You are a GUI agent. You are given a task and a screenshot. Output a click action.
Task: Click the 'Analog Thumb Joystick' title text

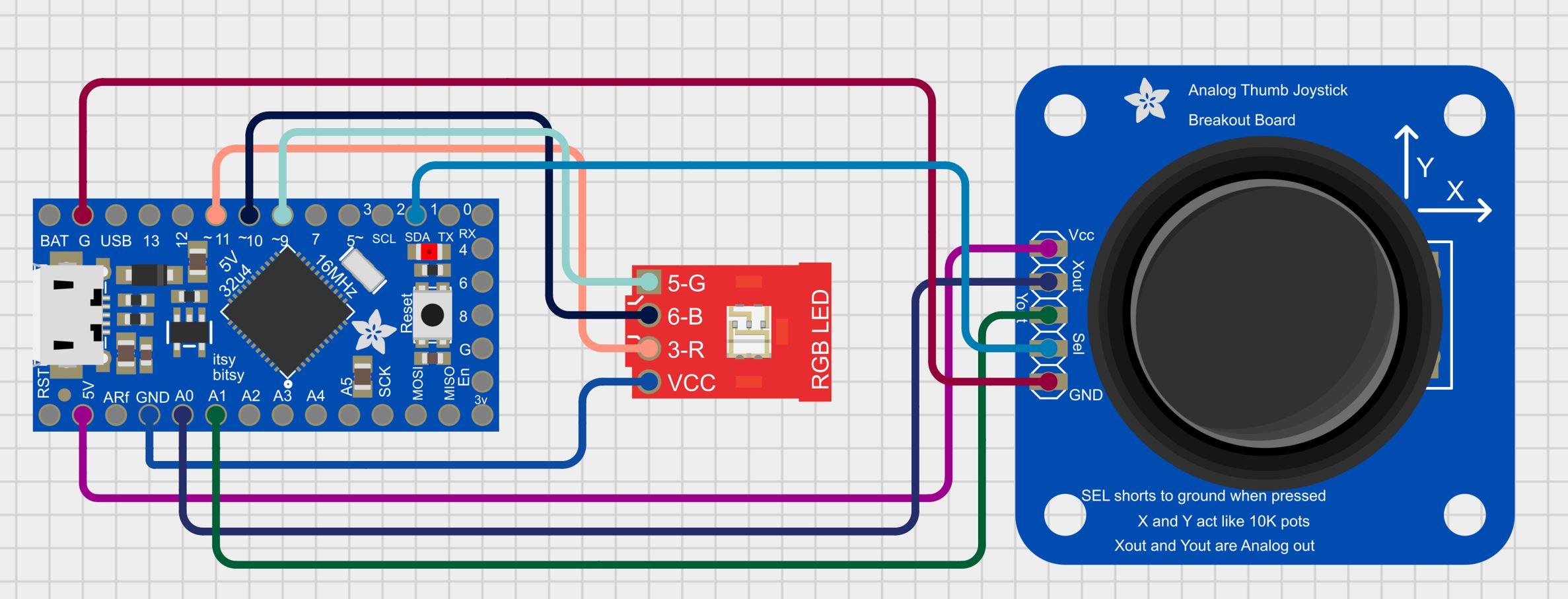click(x=1267, y=90)
